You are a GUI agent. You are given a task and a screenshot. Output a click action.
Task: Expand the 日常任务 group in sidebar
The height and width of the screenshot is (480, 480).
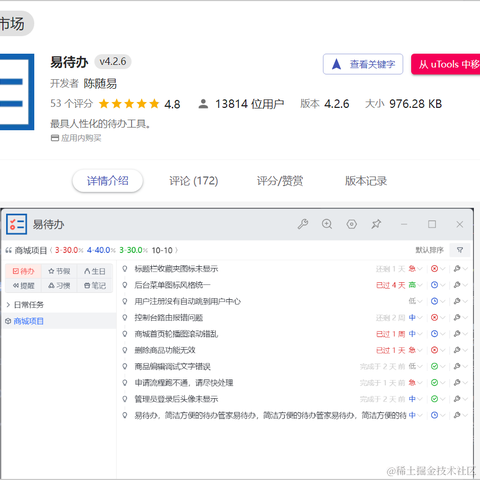click(x=8, y=305)
